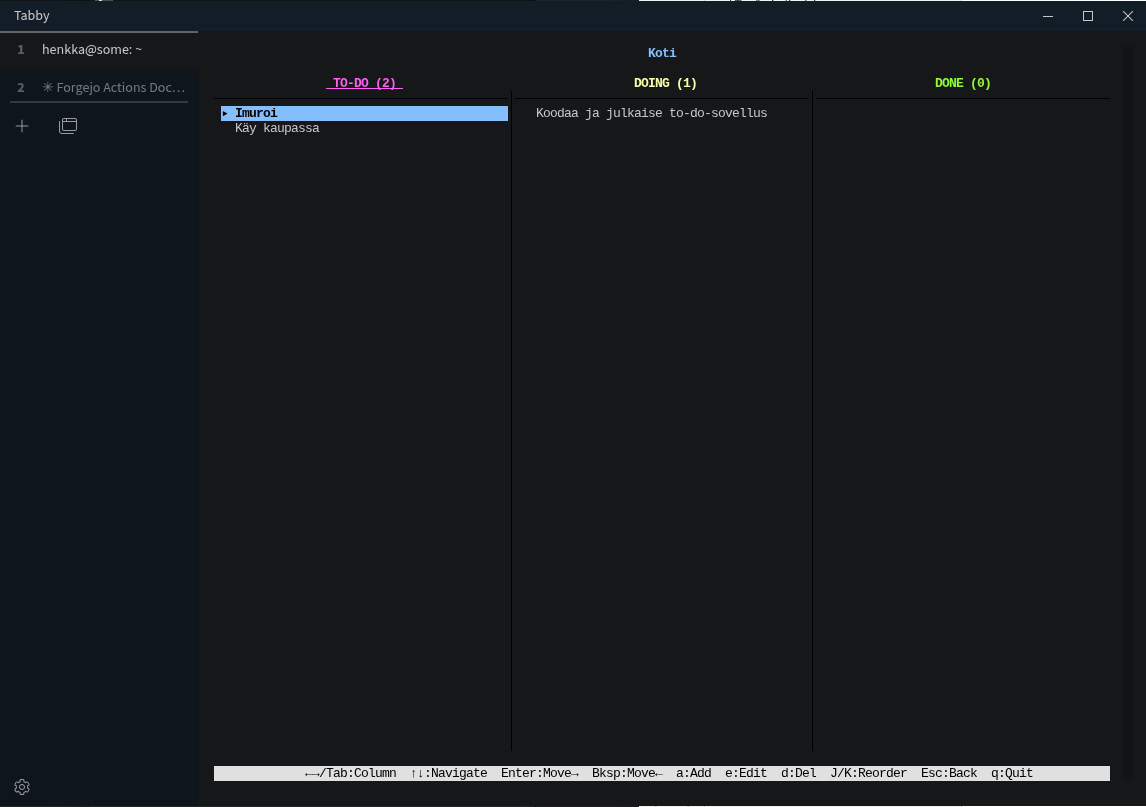Click the arrow marker beside Imuroi
Viewport: 1146px width, 807px height.
click(x=225, y=114)
